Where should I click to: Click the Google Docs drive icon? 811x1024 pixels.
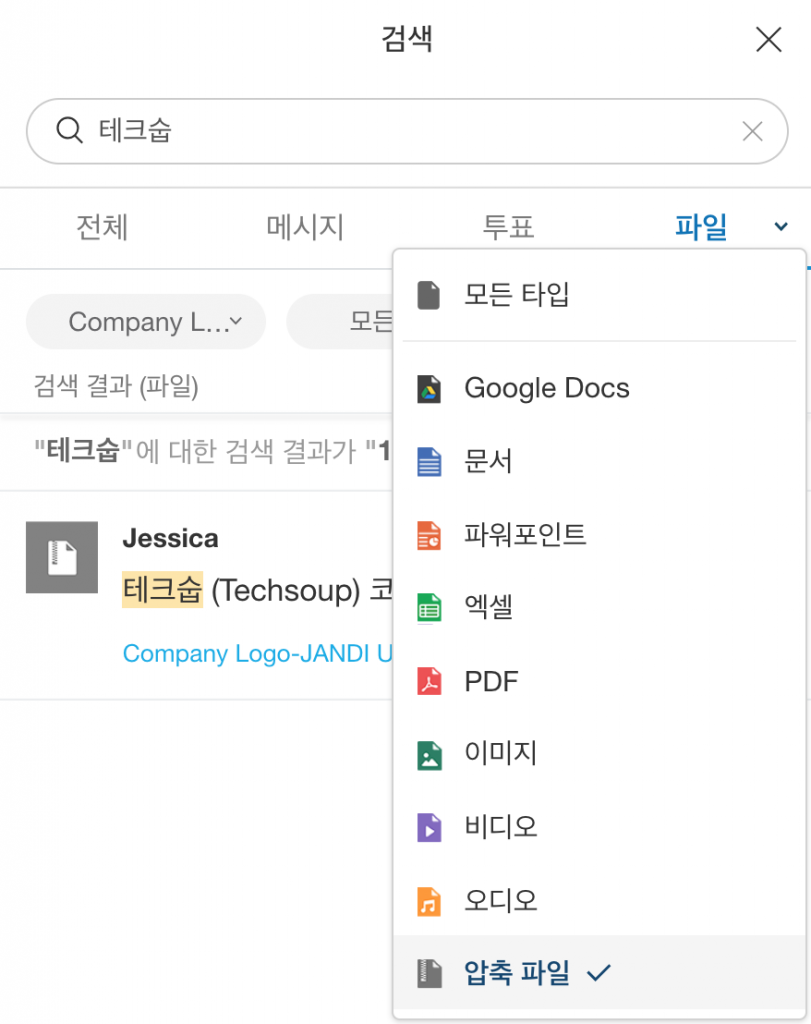coord(429,389)
